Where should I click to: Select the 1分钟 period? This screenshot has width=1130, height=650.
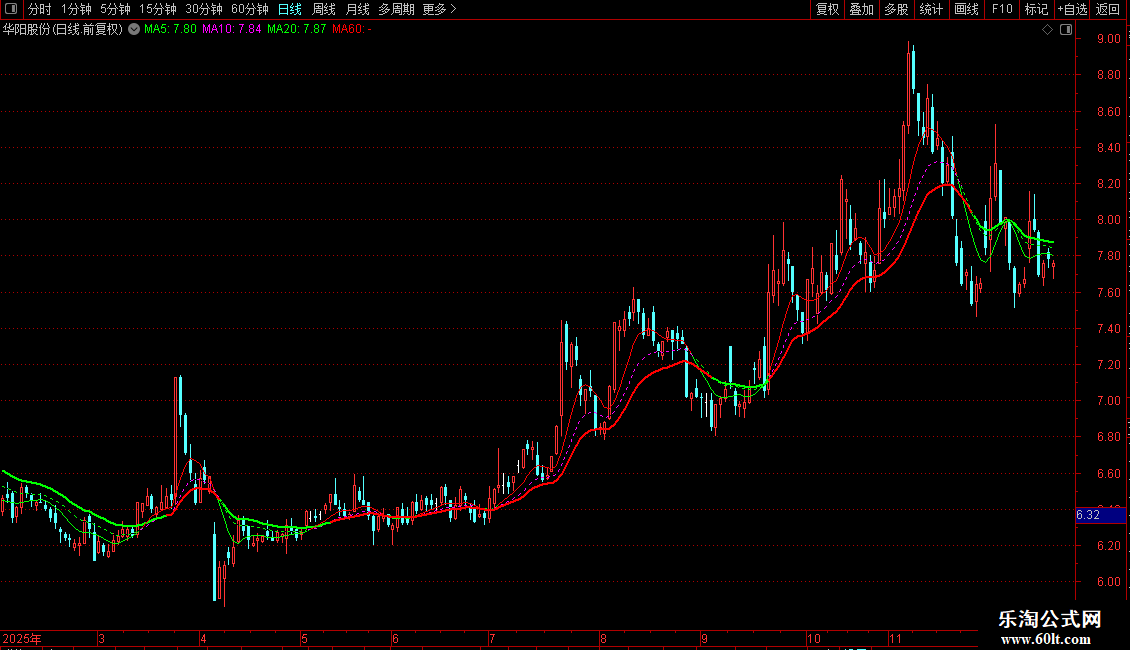pos(76,9)
